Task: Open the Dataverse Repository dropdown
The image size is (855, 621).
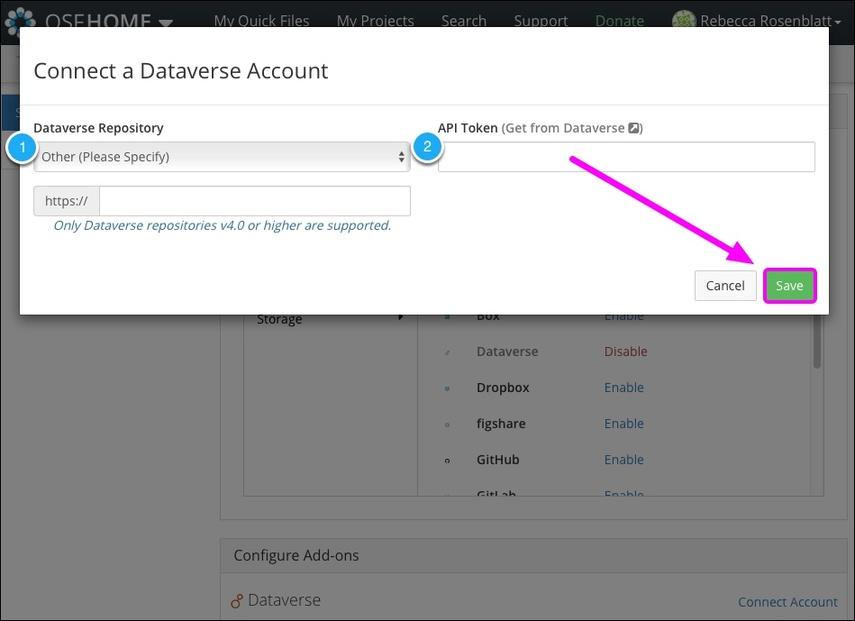Action: pos(221,157)
